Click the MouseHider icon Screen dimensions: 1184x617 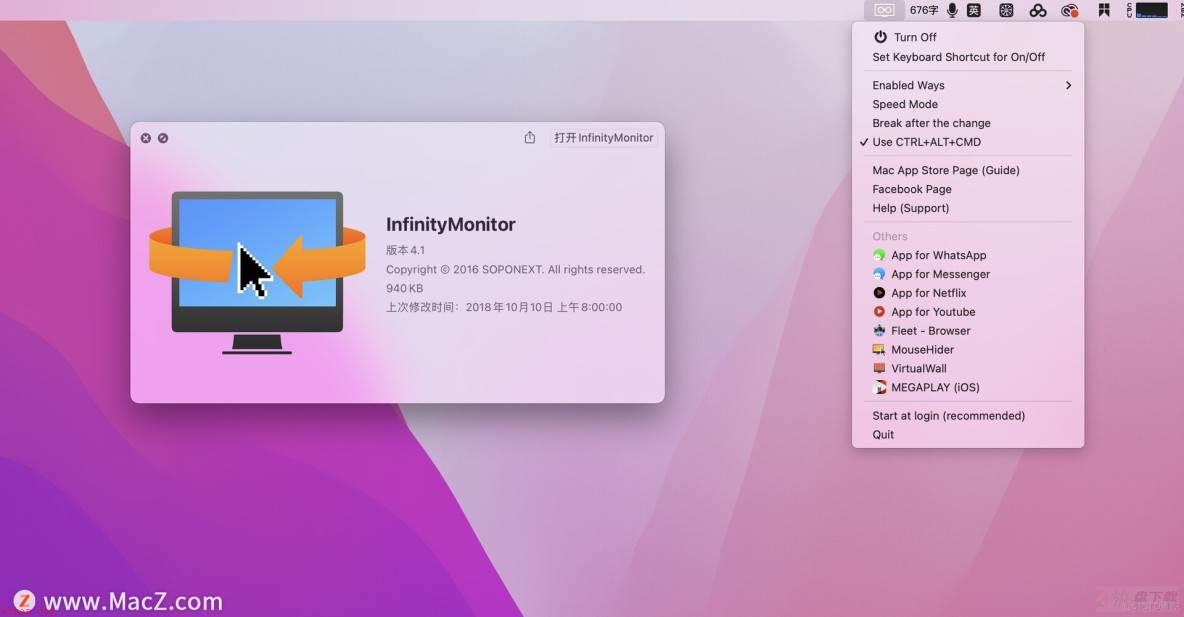click(879, 350)
